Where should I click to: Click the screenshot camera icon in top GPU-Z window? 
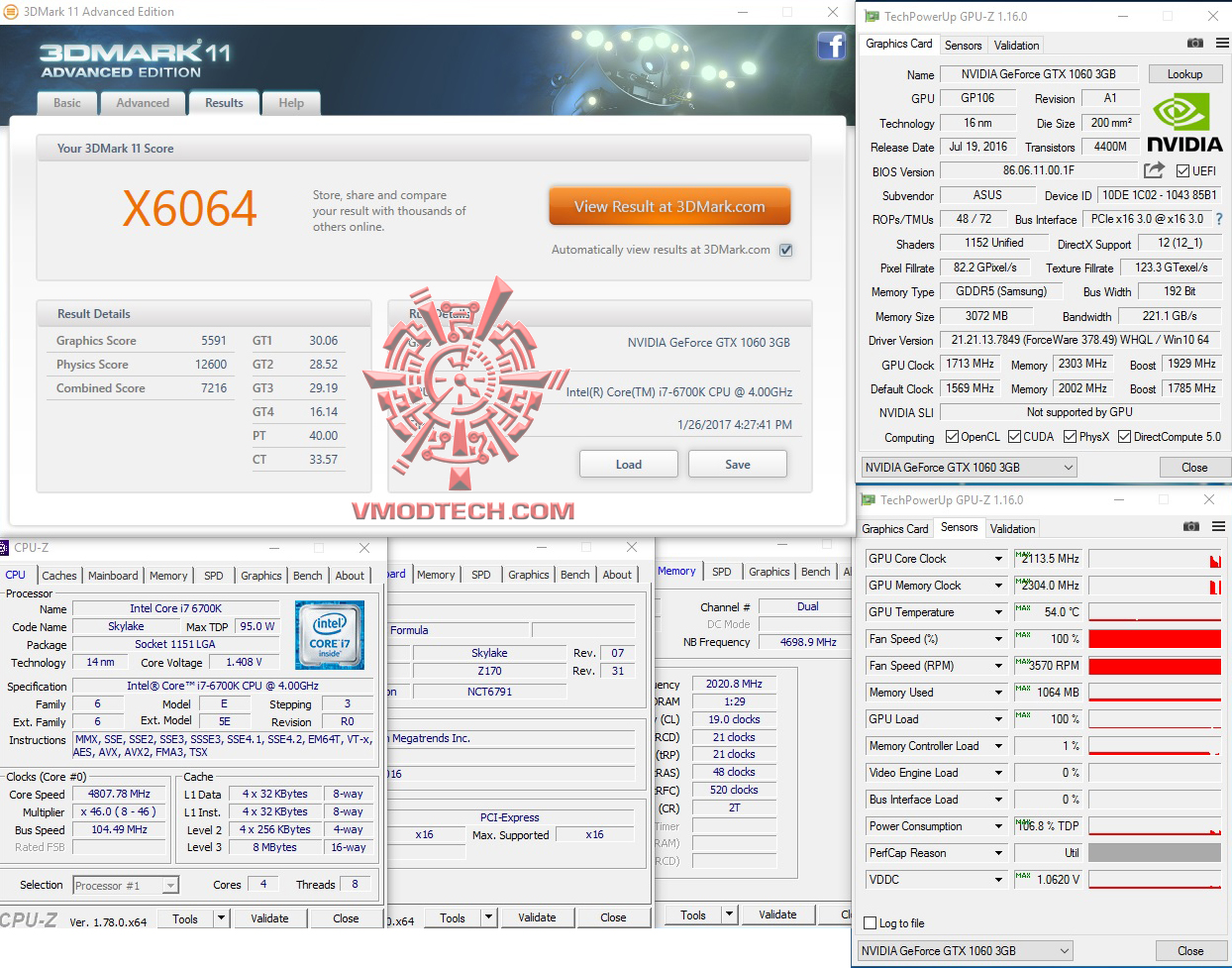tap(1195, 44)
